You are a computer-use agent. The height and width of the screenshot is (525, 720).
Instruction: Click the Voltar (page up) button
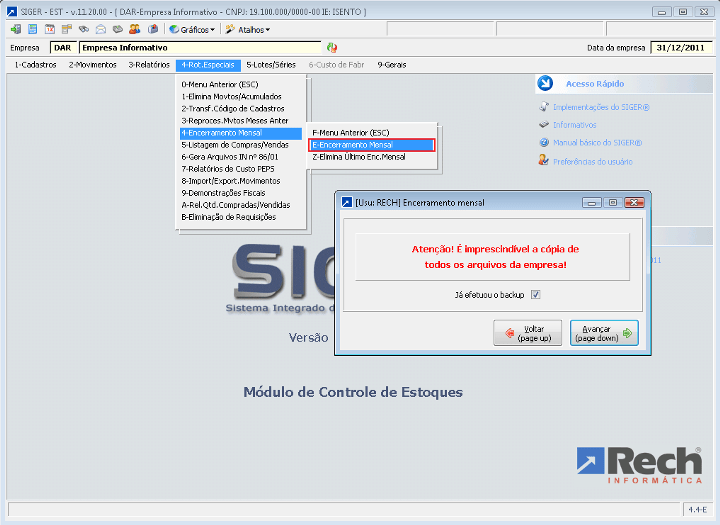click(x=528, y=333)
